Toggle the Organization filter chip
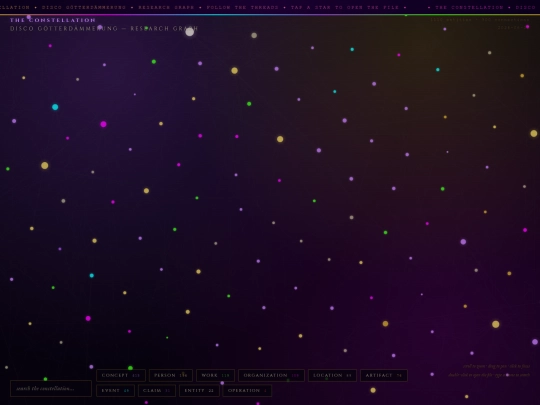Viewport: 540px width, 405px height. (x=271, y=375)
